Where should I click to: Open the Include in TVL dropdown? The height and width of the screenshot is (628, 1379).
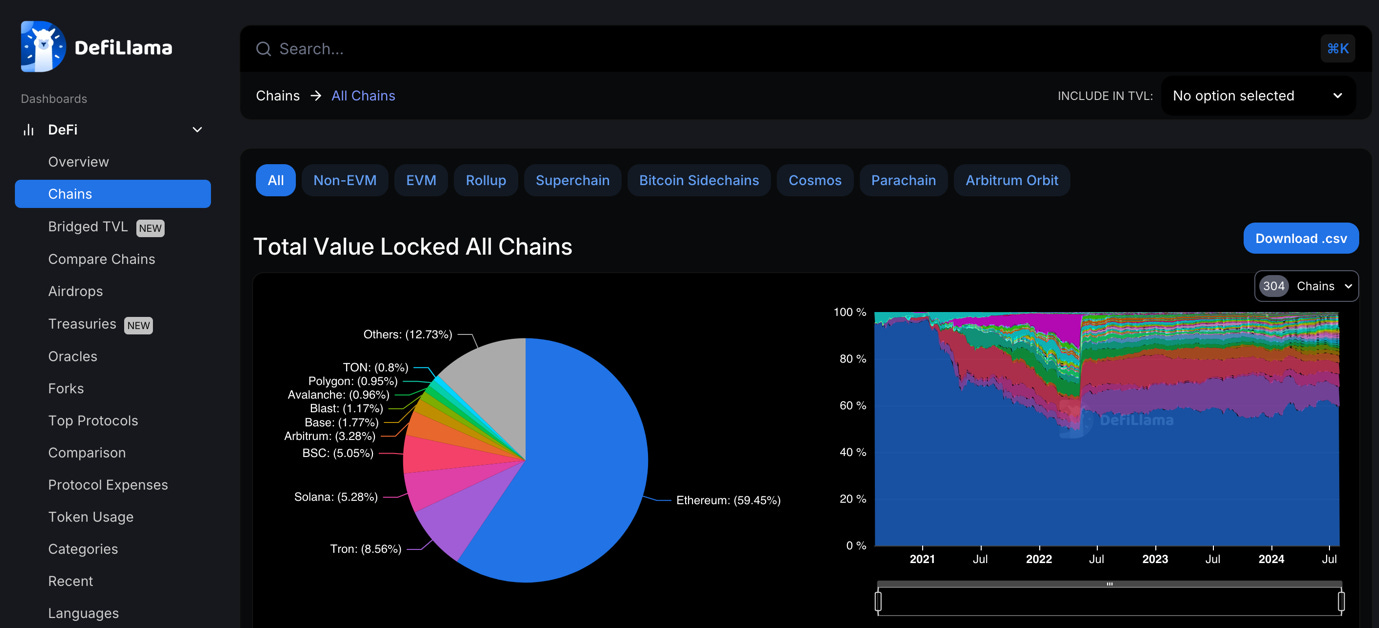[1258, 96]
